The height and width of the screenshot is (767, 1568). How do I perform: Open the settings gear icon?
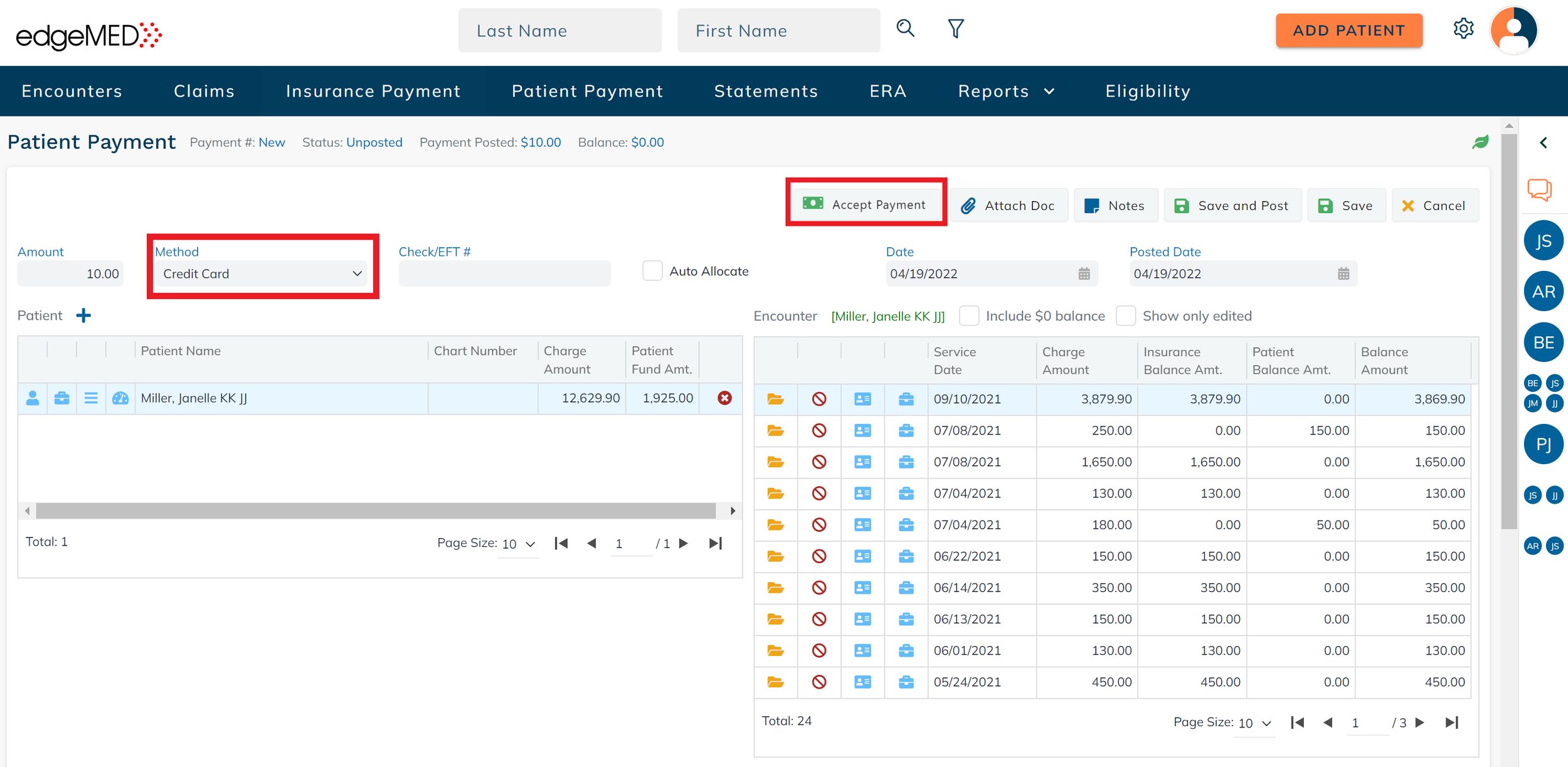point(1463,28)
